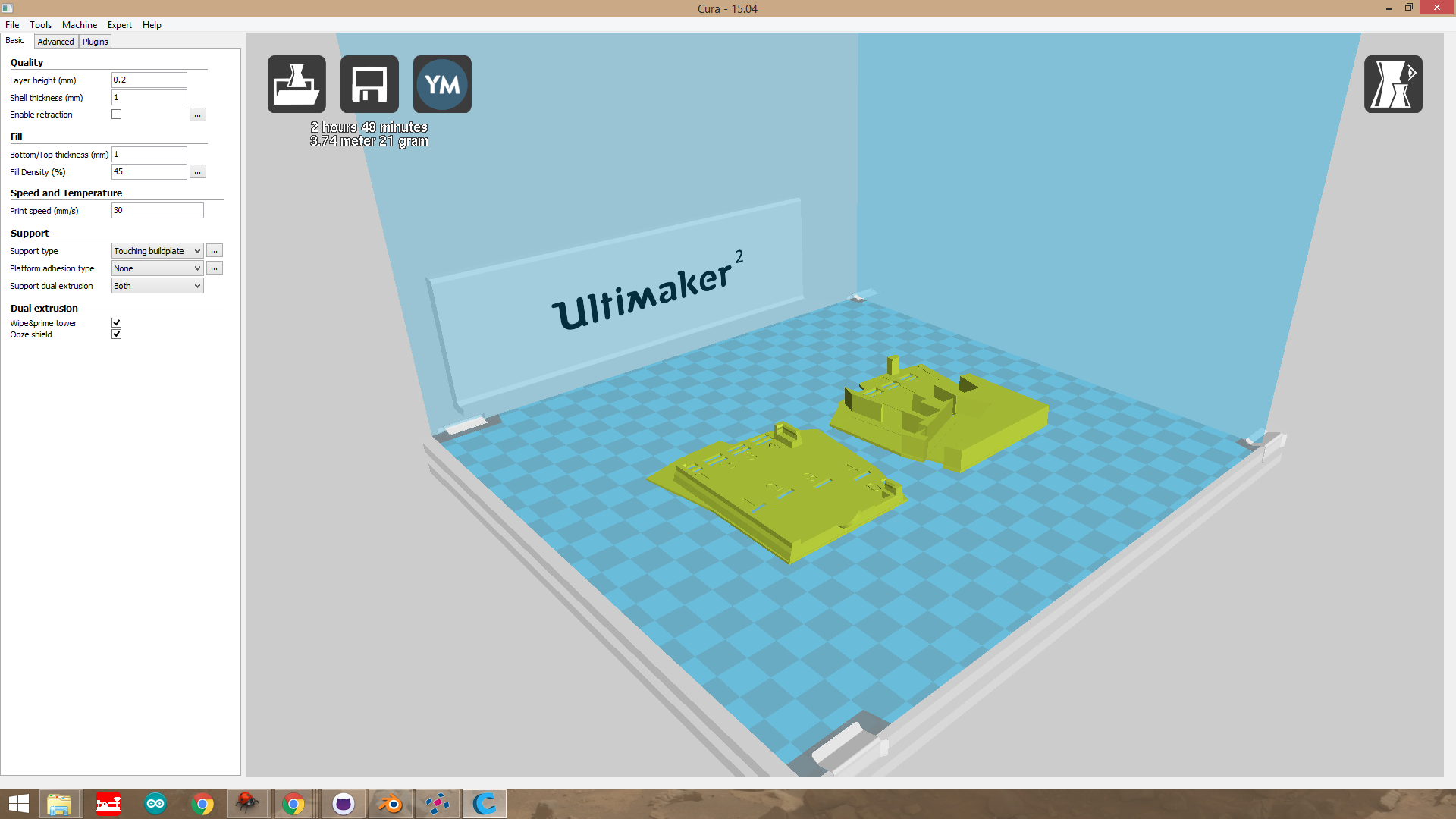Open the View mode icon
Screen dimensions: 1456x819
pyautogui.click(x=1392, y=84)
